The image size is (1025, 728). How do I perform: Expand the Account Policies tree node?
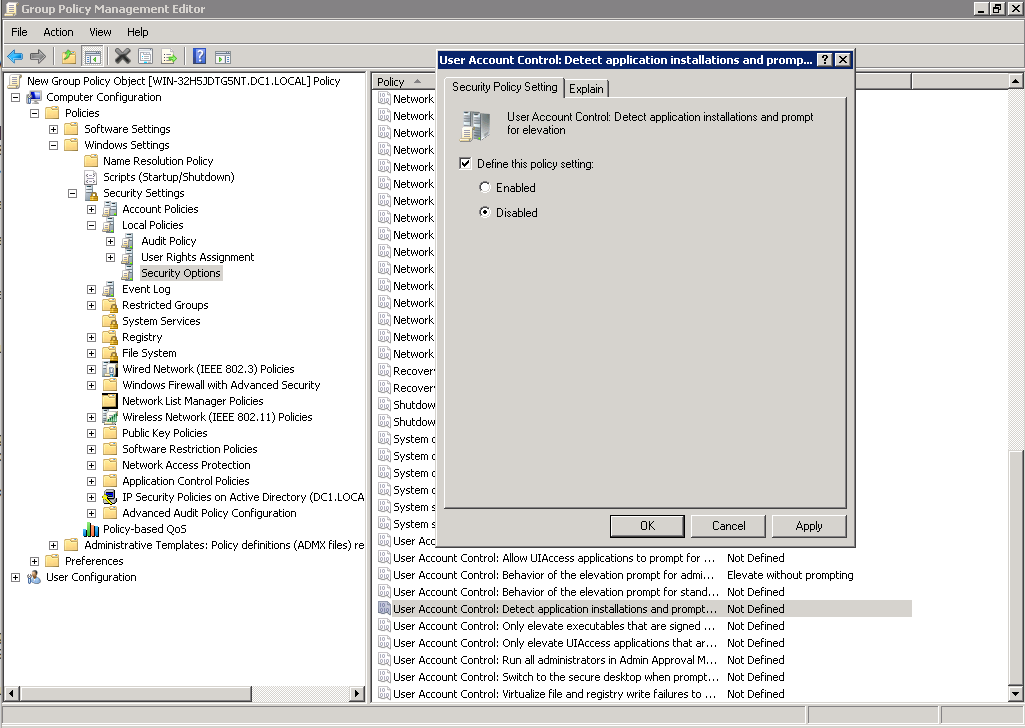[92, 209]
